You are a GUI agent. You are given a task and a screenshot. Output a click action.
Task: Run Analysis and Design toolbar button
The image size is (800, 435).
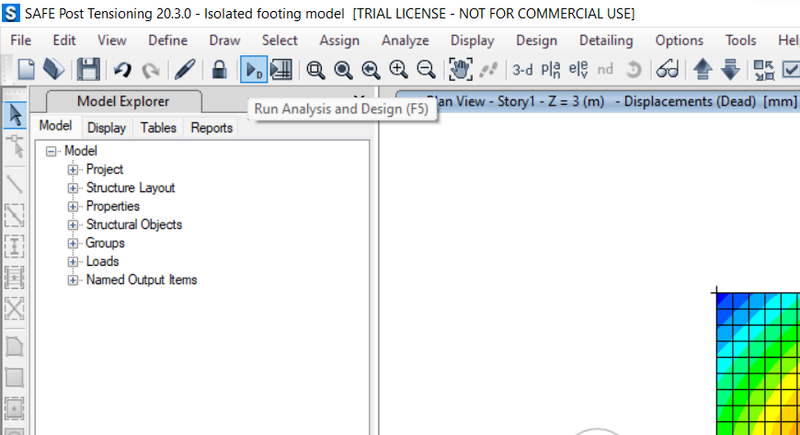pos(254,70)
